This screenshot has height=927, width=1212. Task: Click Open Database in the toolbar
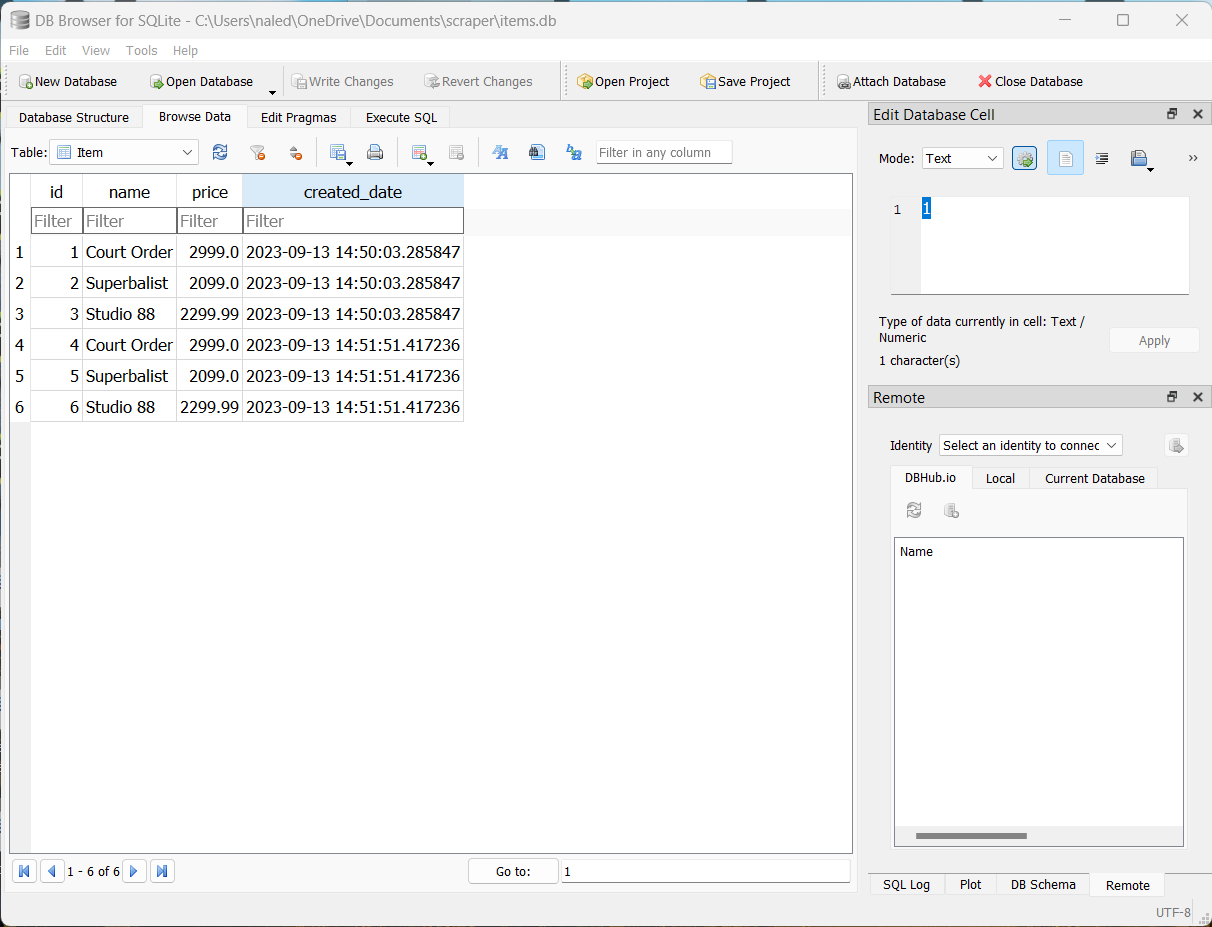201,81
